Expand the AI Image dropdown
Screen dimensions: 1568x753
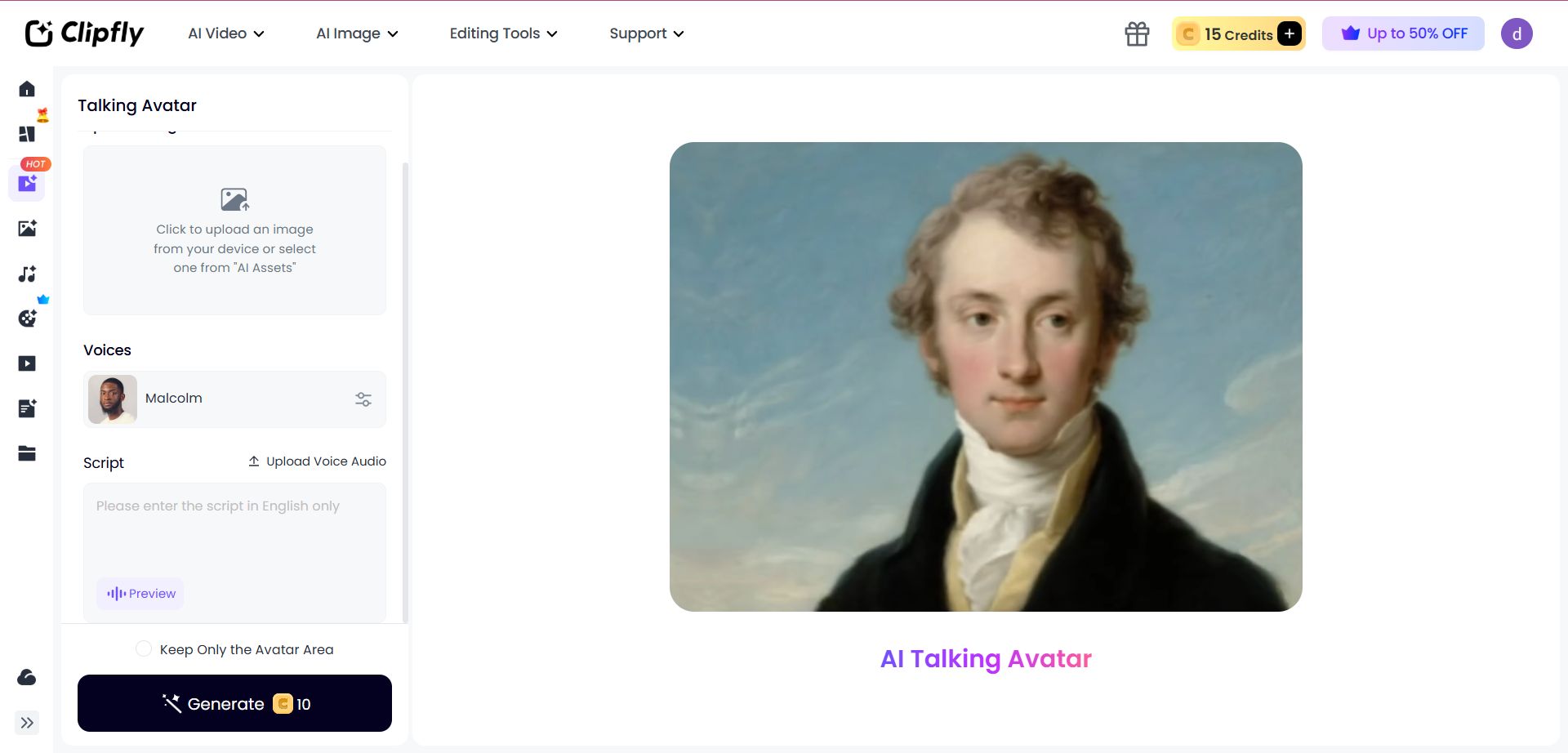pos(357,33)
